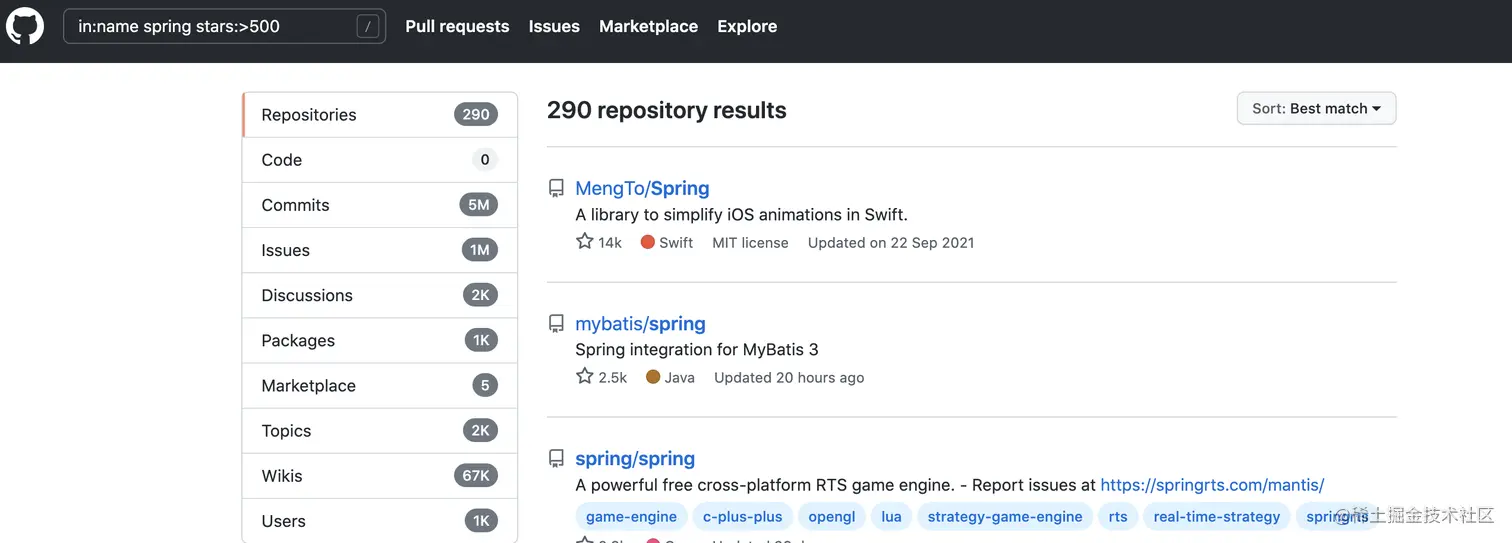Go to Marketplace in the top navigation

point(648,27)
